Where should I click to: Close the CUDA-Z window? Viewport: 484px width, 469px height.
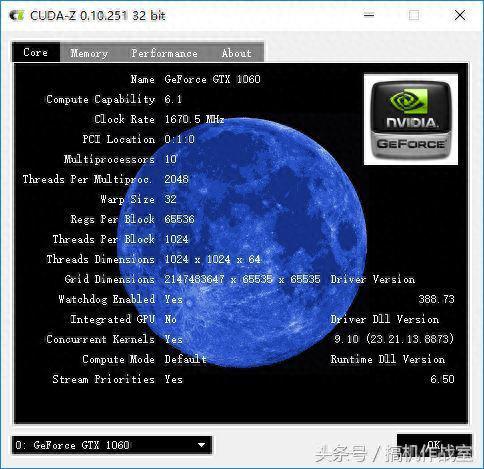pos(460,15)
